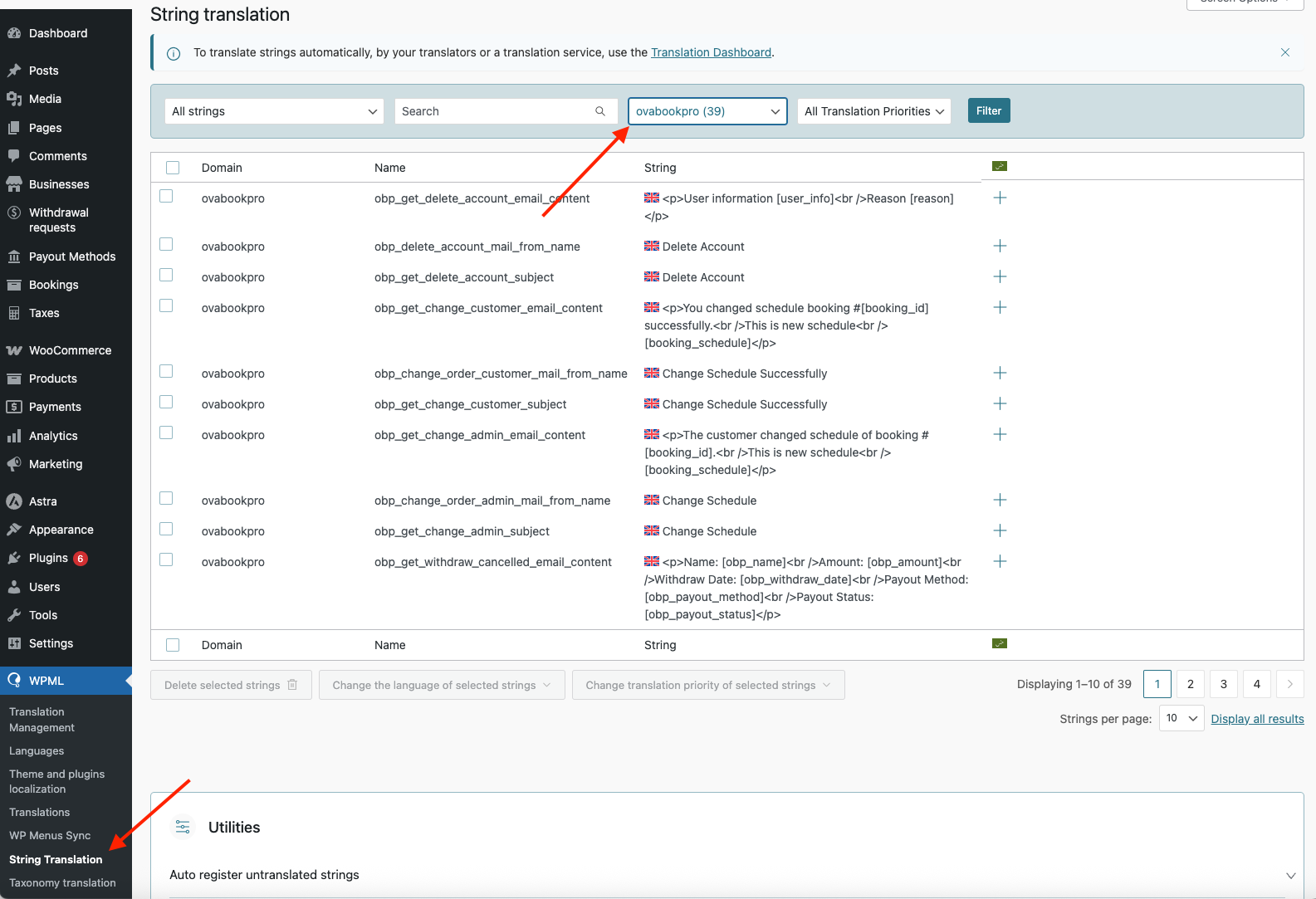Open Languages submenu item

tap(37, 751)
